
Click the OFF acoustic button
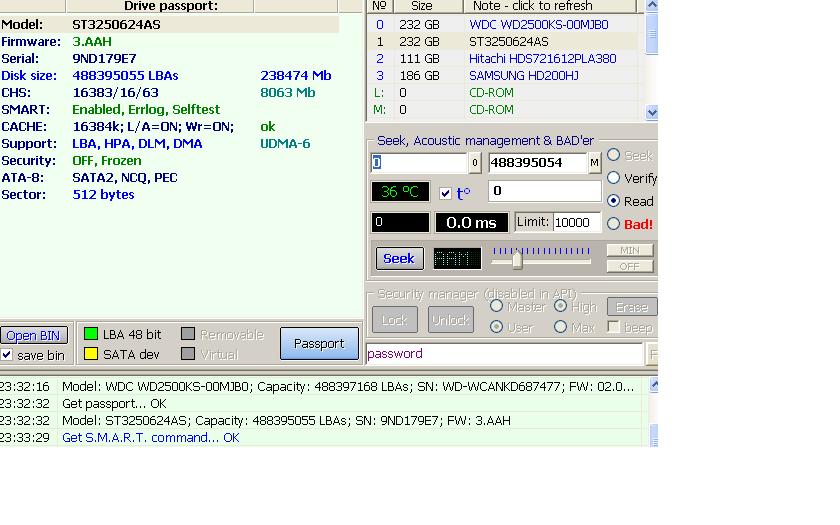point(629,266)
